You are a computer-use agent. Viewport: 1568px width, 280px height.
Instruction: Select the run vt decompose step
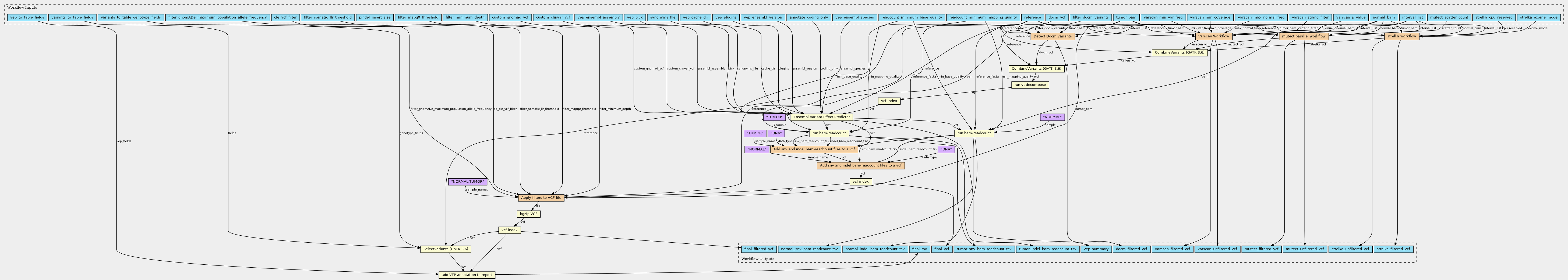pyautogui.click(x=1029, y=85)
